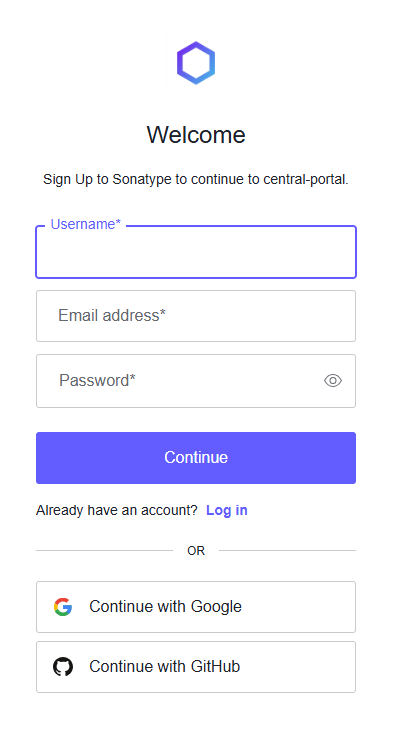Click the divider line right of OR
The height and width of the screenshot is (736, 395).
(287, 551)
